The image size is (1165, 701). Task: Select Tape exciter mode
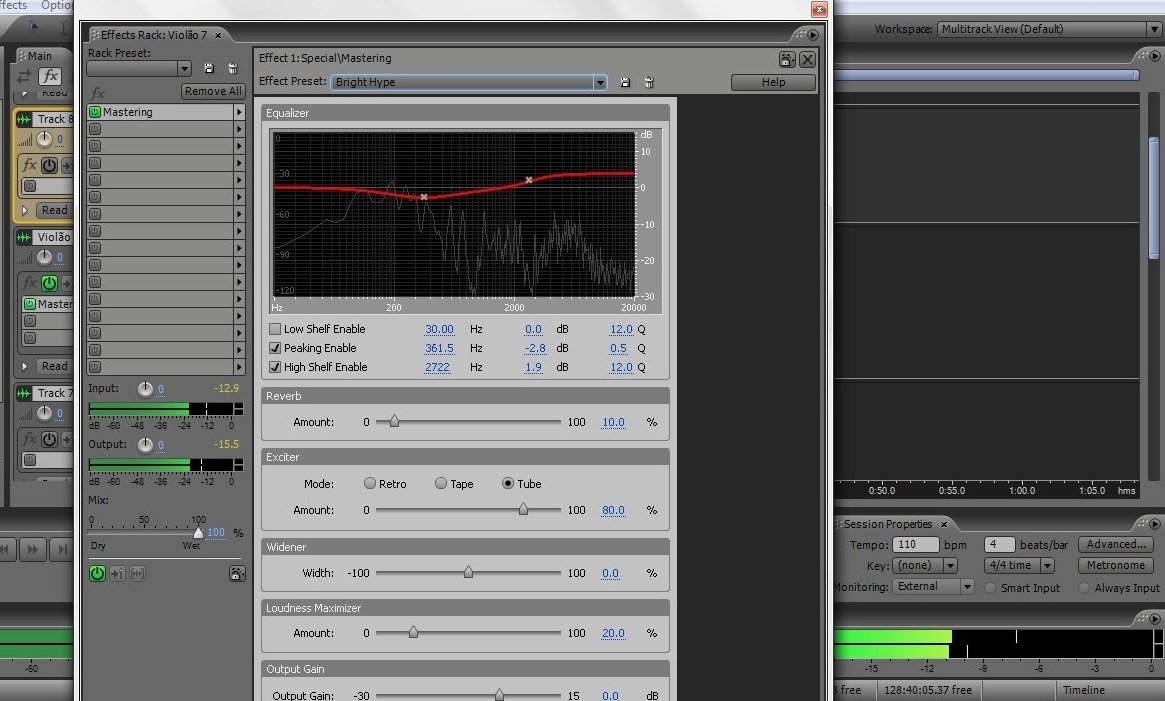click(x=441, y=483)
